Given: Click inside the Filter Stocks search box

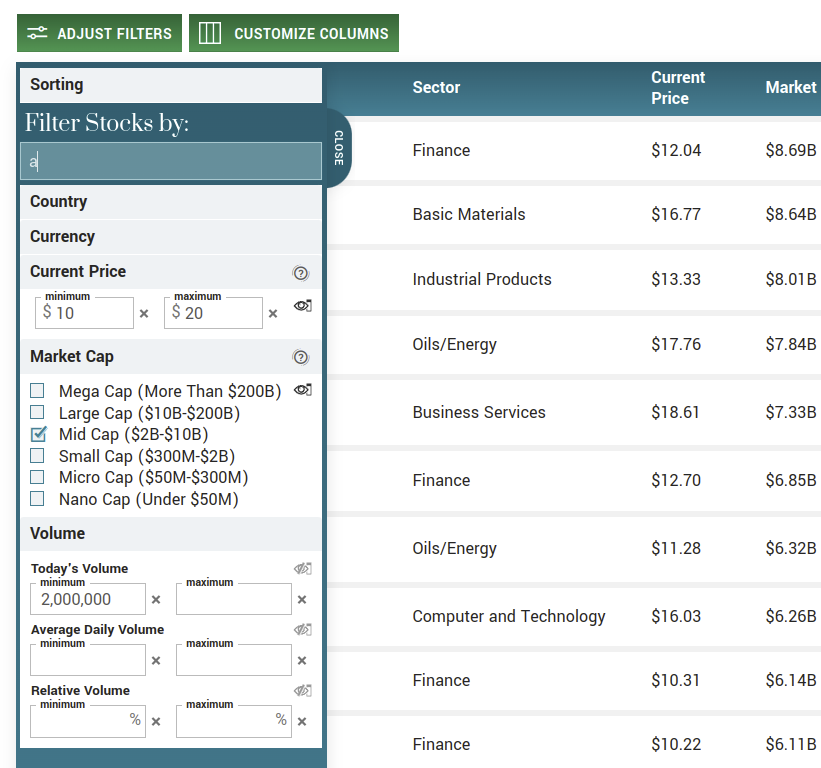Looking at the screenshot, I should pos(170,160).
